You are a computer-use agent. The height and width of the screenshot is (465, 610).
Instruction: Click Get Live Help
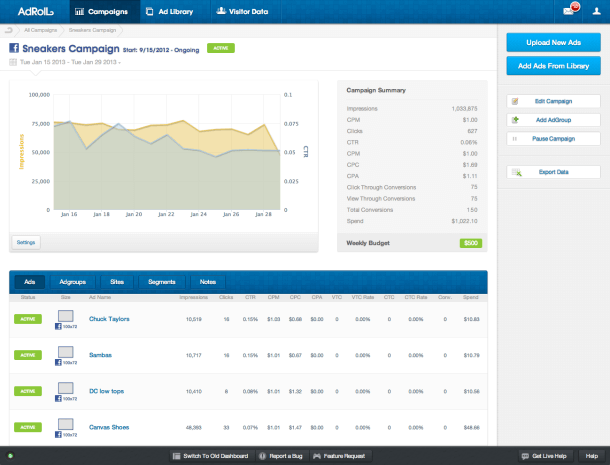click(x=545, y=456)
